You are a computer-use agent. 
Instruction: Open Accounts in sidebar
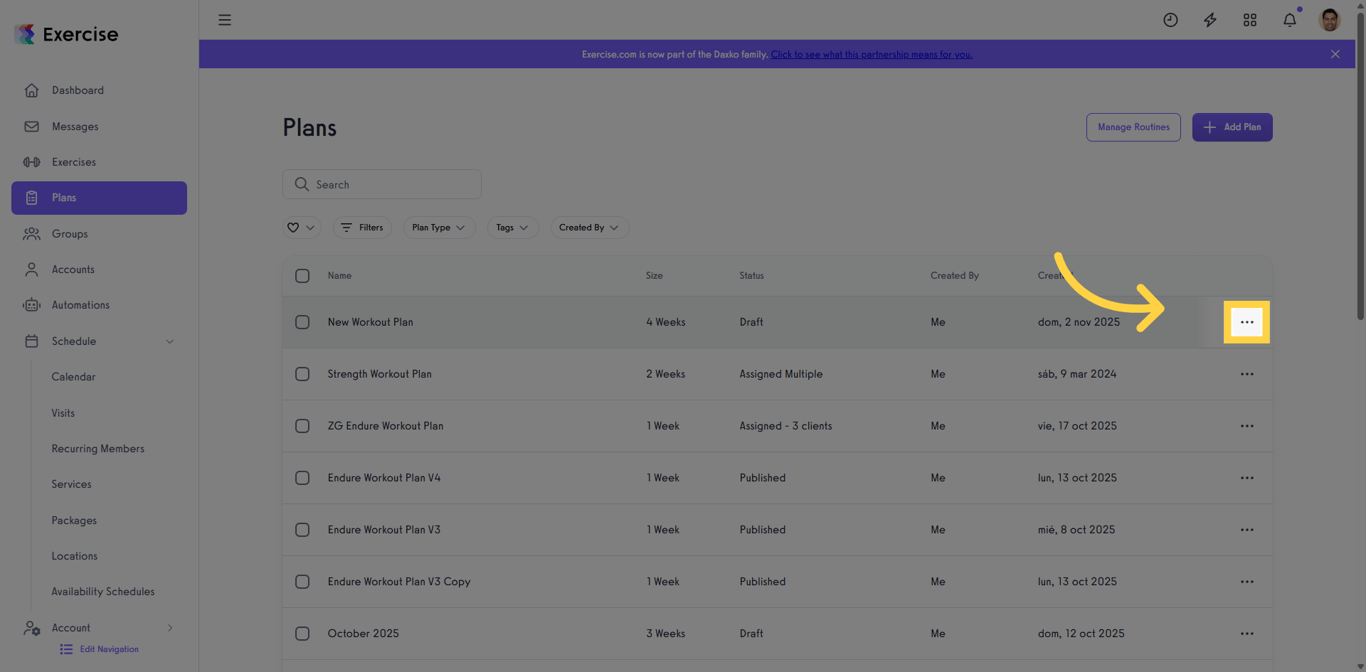click(x=99, y=269)
